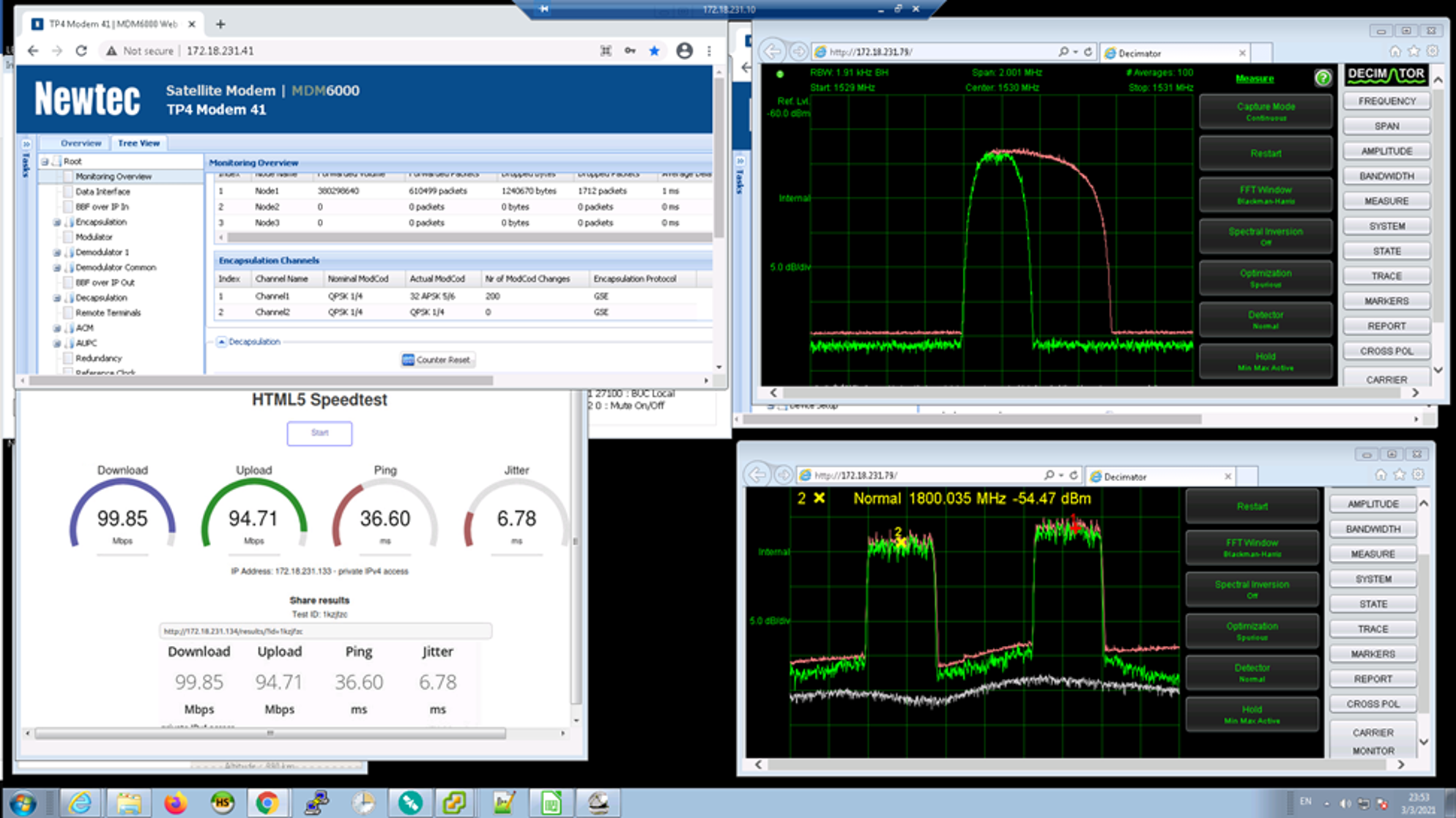Select Decimator tab in upper IE window
Image resolution: width=1456 pixels, height=818 pixels.
coord(1175,53)
